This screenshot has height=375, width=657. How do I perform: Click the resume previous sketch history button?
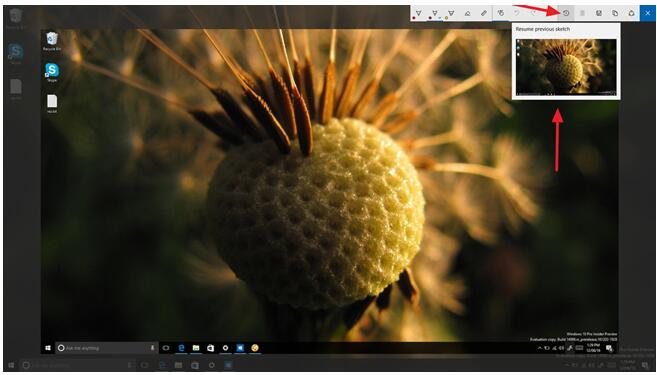pos(566,13)
